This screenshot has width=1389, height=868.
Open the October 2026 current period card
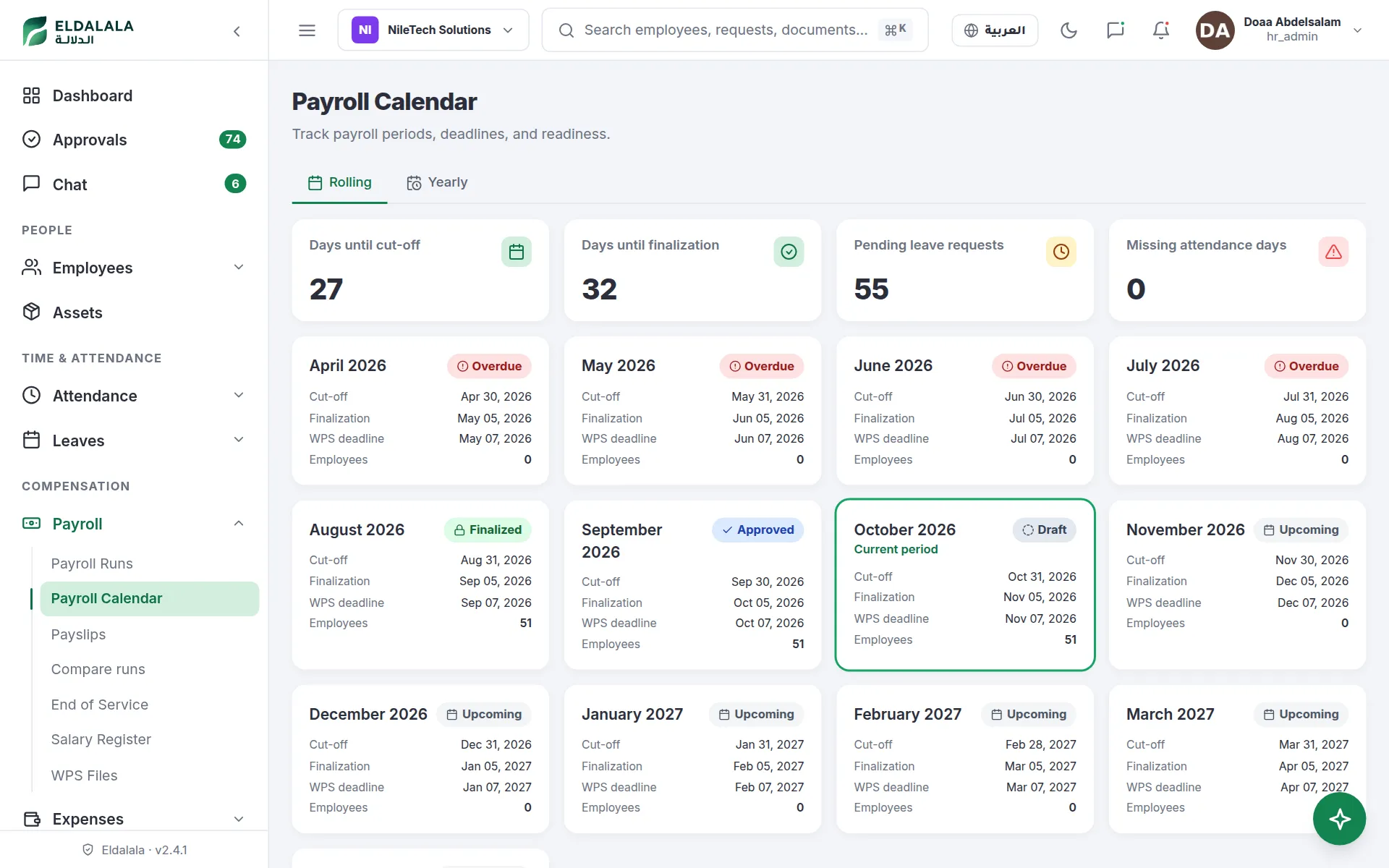(x=965, y=584)
